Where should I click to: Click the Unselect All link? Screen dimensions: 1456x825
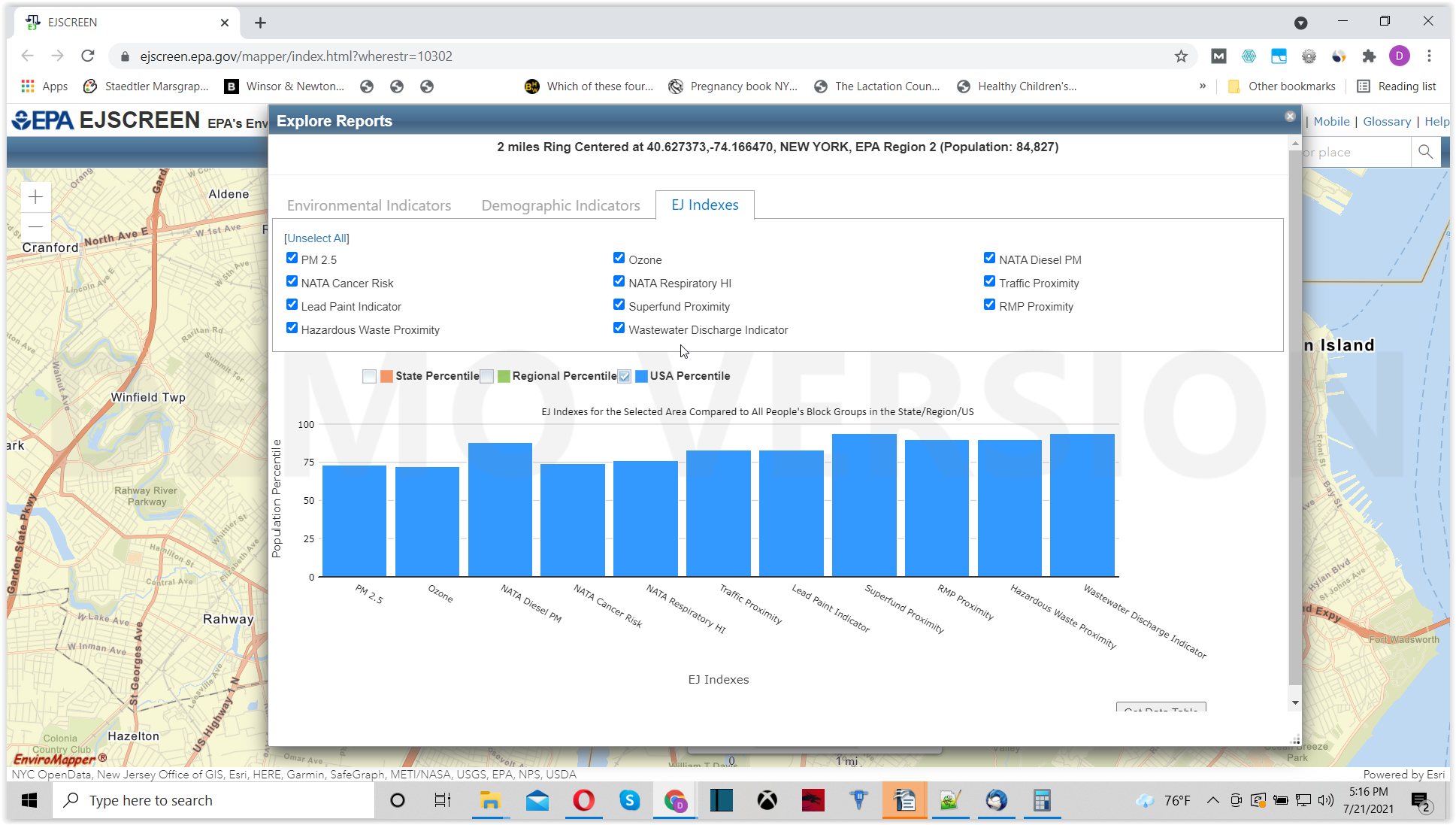(x=316, y=238)
